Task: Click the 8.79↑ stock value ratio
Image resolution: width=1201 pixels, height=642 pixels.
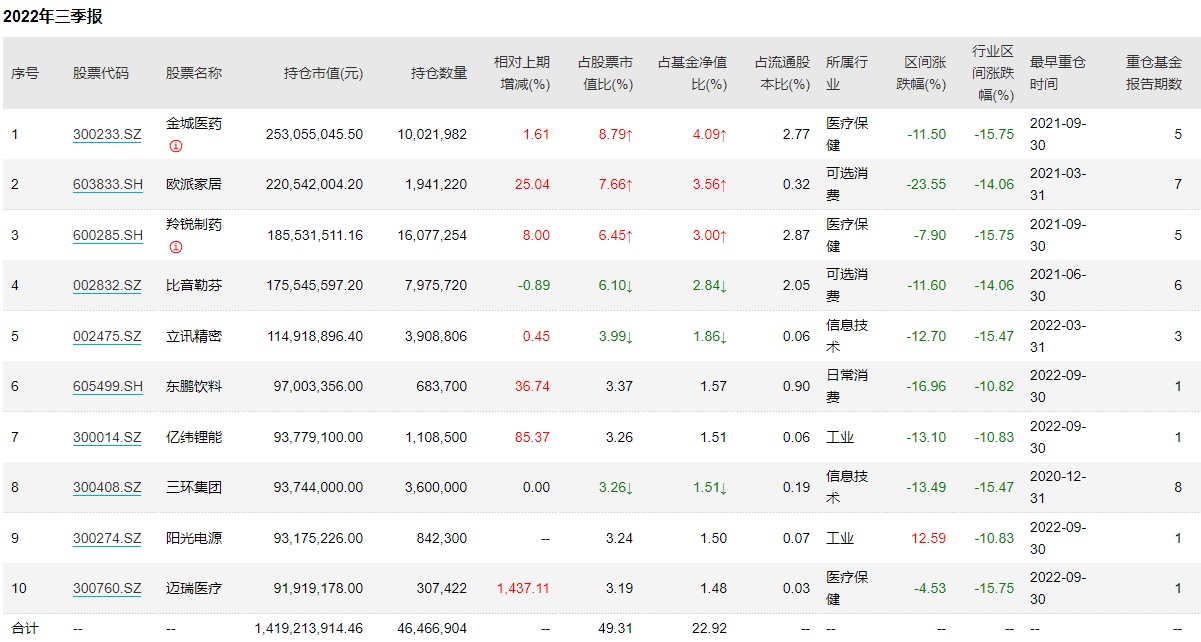Action: 615,134
